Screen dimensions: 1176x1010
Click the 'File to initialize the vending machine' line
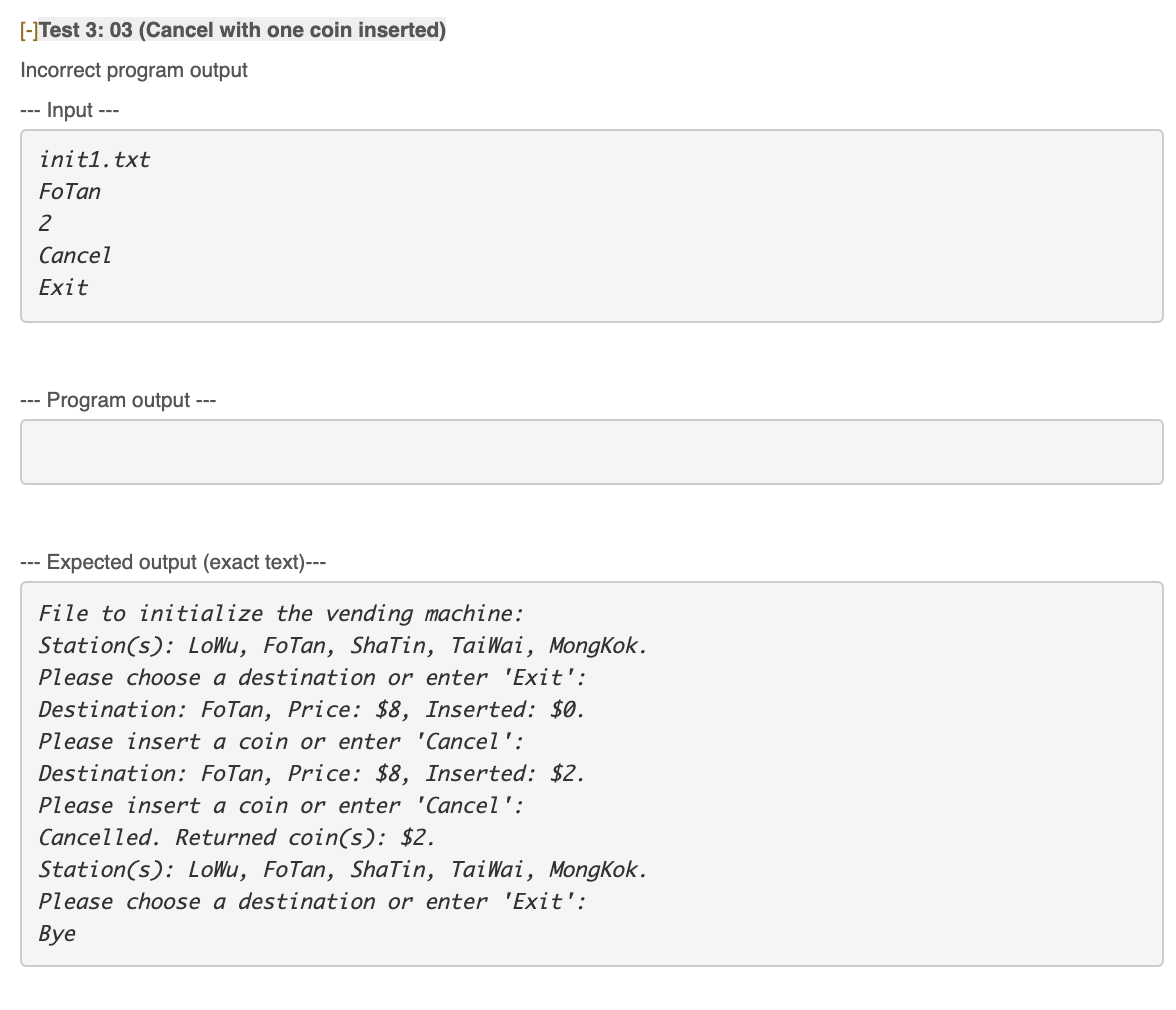[281, 614]
